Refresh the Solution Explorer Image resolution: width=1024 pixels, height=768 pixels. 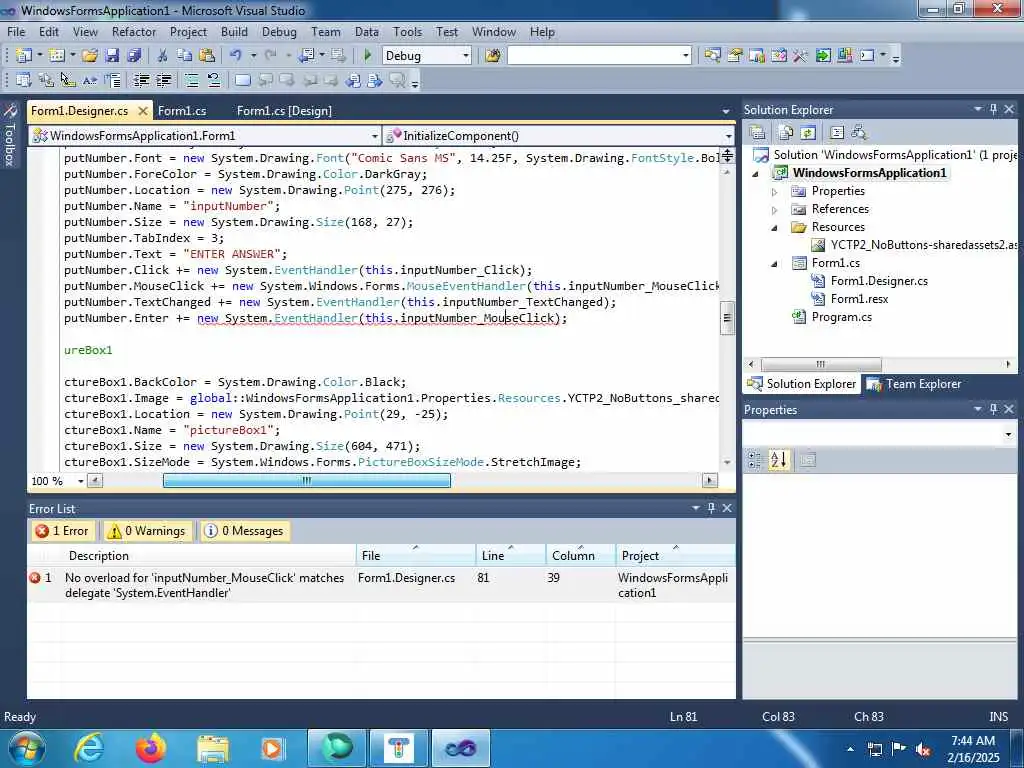pyautogui.click(x=808, y=133)
